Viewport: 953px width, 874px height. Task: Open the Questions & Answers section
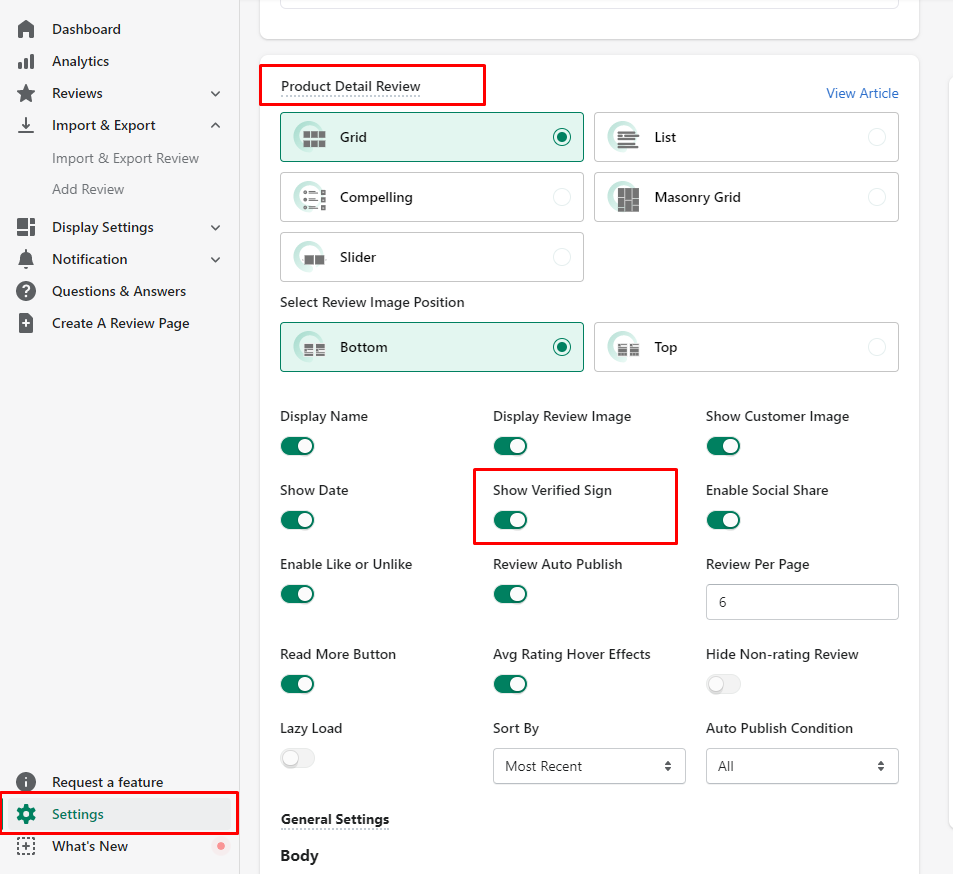[118, 291]
